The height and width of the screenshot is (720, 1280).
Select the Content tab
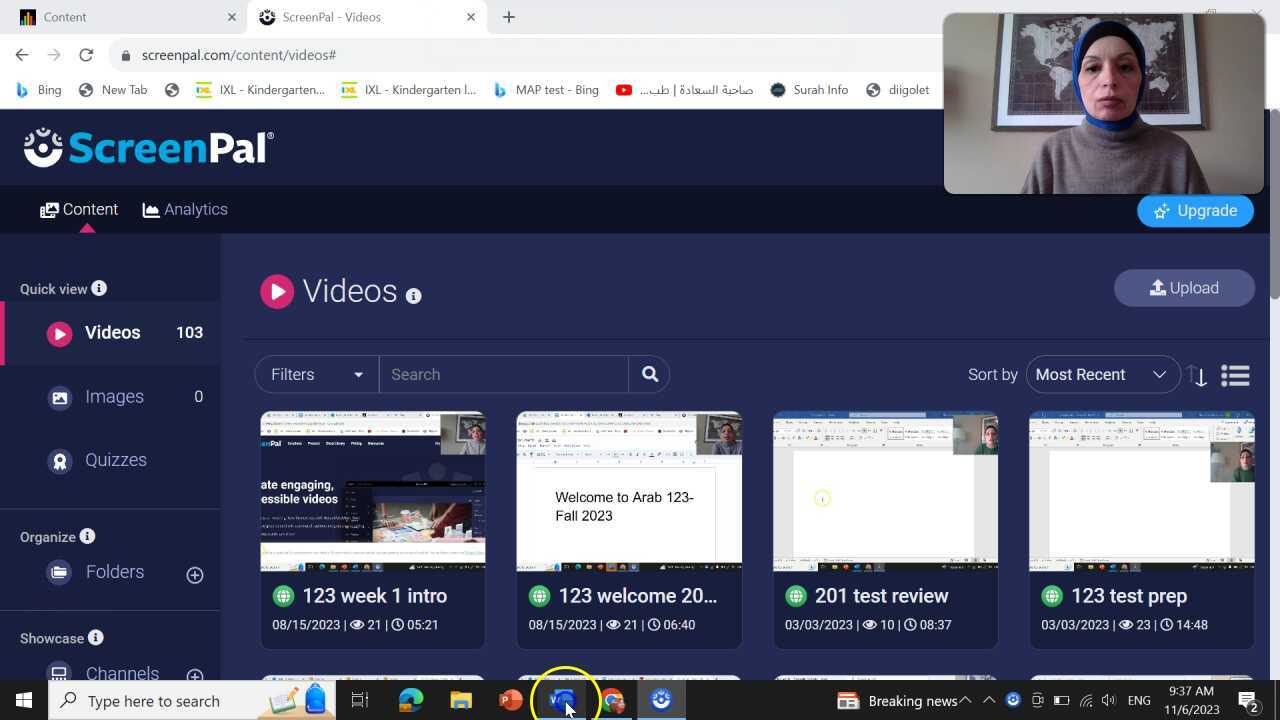point(79,209)
